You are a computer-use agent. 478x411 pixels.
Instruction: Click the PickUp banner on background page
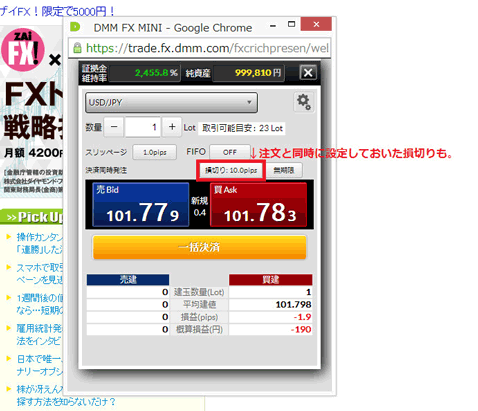(x=31, y=217)
